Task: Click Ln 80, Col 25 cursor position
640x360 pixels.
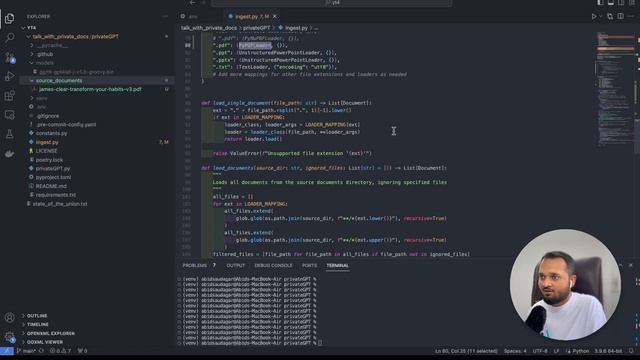Action: [466, 351]
